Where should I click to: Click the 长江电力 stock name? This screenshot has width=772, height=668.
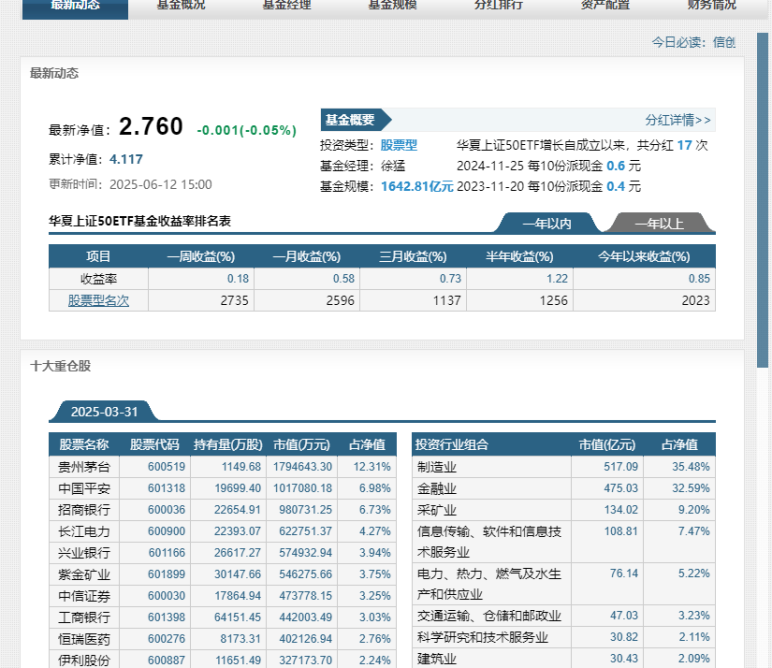tap(84, 531)
